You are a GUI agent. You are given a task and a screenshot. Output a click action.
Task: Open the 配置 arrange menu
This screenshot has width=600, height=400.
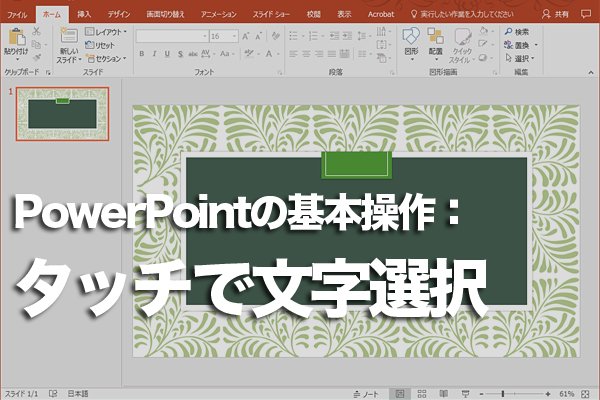click(x=435, y=44)
